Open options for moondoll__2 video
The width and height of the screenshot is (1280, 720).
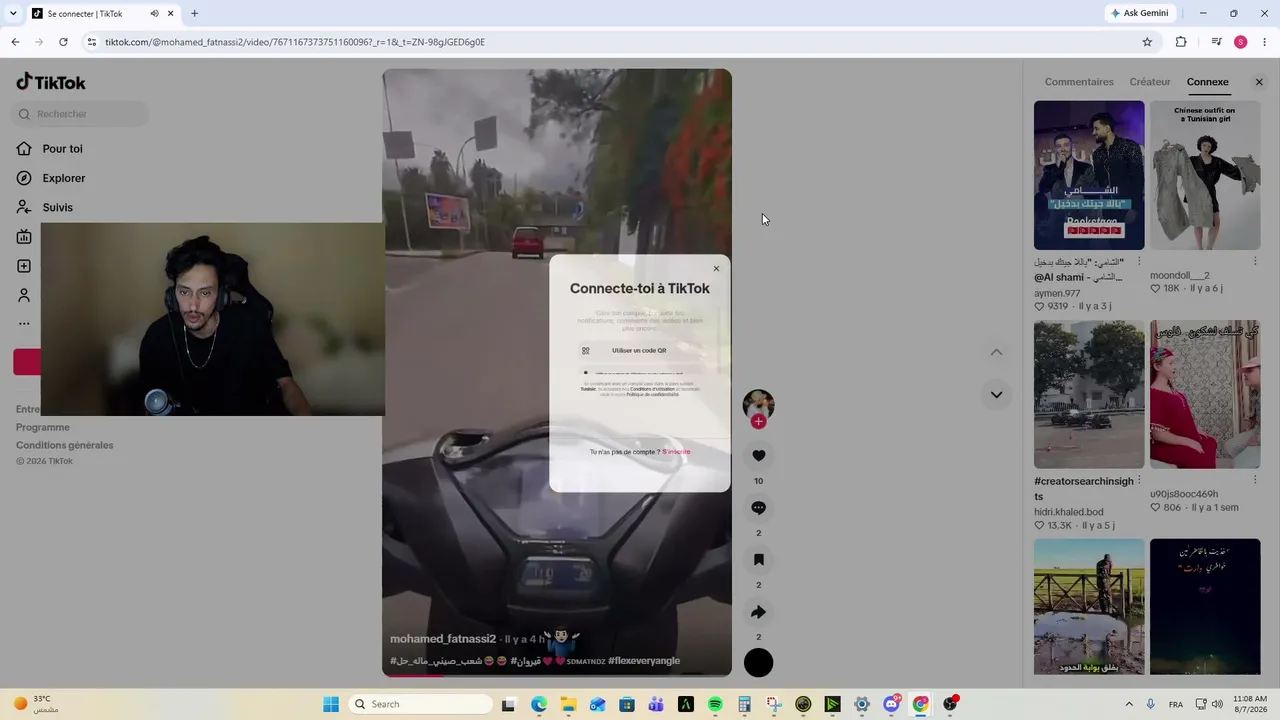(1255, 261)
